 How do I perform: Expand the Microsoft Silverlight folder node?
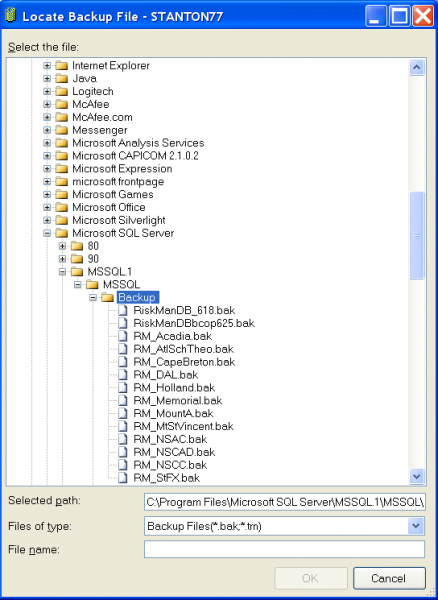pos(47,220)
